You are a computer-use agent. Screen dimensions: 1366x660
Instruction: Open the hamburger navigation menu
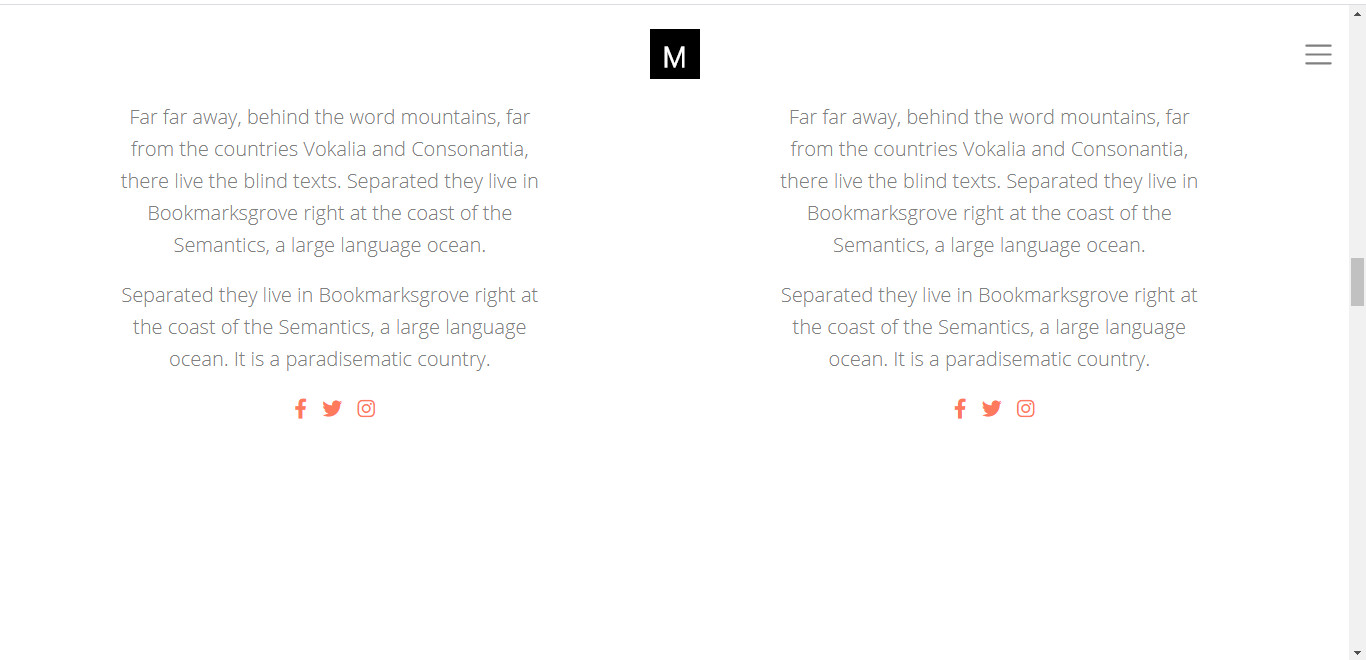[x=1318, y=55]
